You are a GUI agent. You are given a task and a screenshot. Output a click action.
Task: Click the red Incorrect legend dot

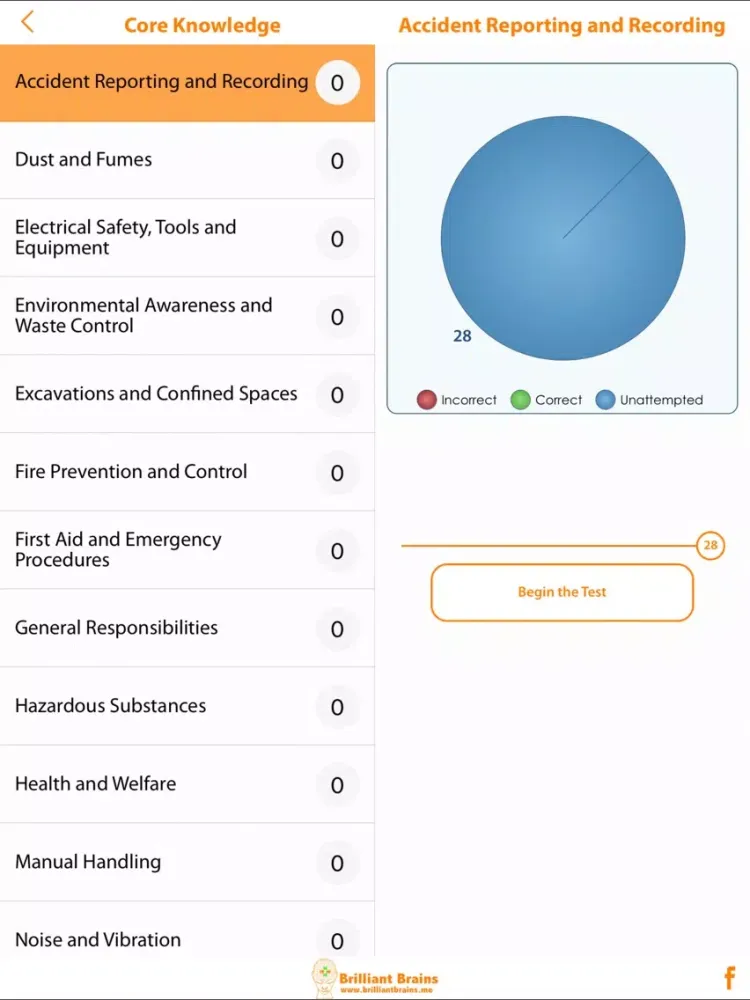pyautogui.click(x=427, y=400)
